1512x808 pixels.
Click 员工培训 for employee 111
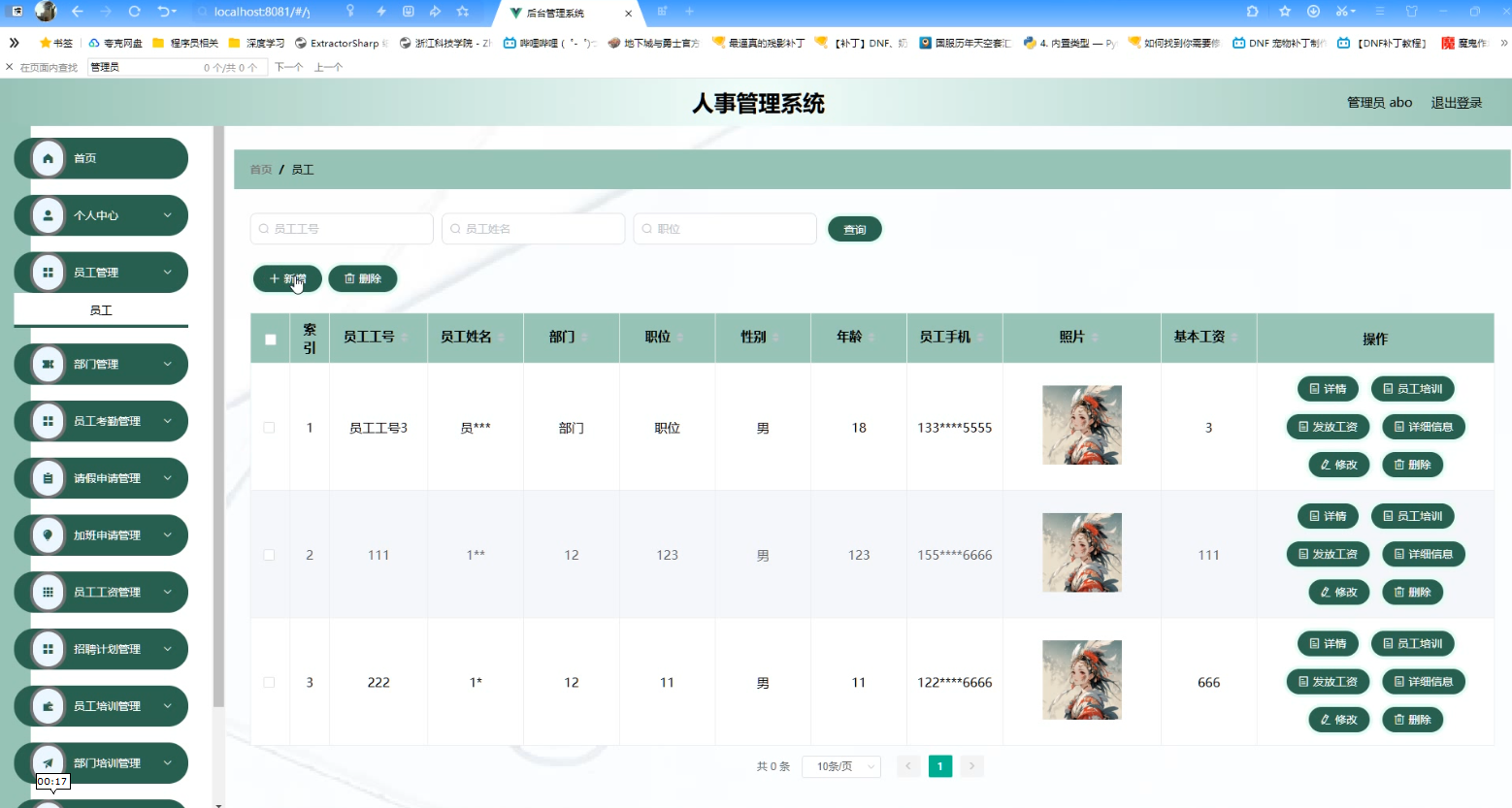1412,516
